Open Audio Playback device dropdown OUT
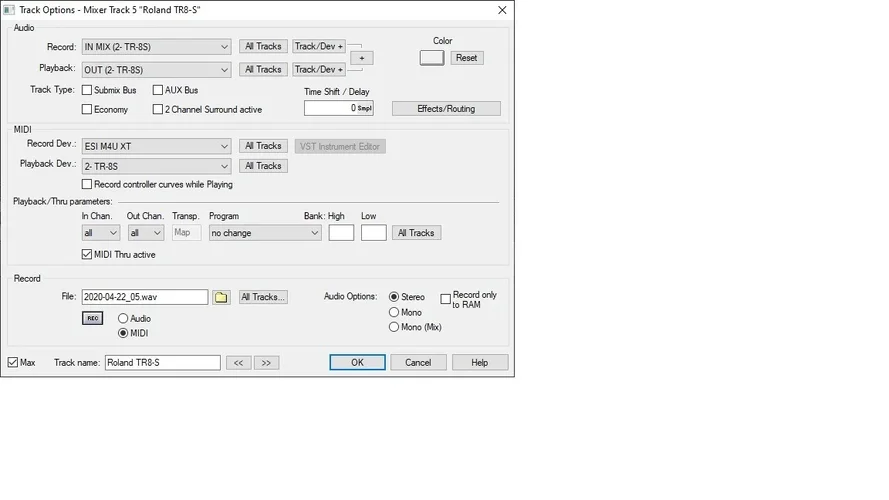 click(x=156, y=70)
